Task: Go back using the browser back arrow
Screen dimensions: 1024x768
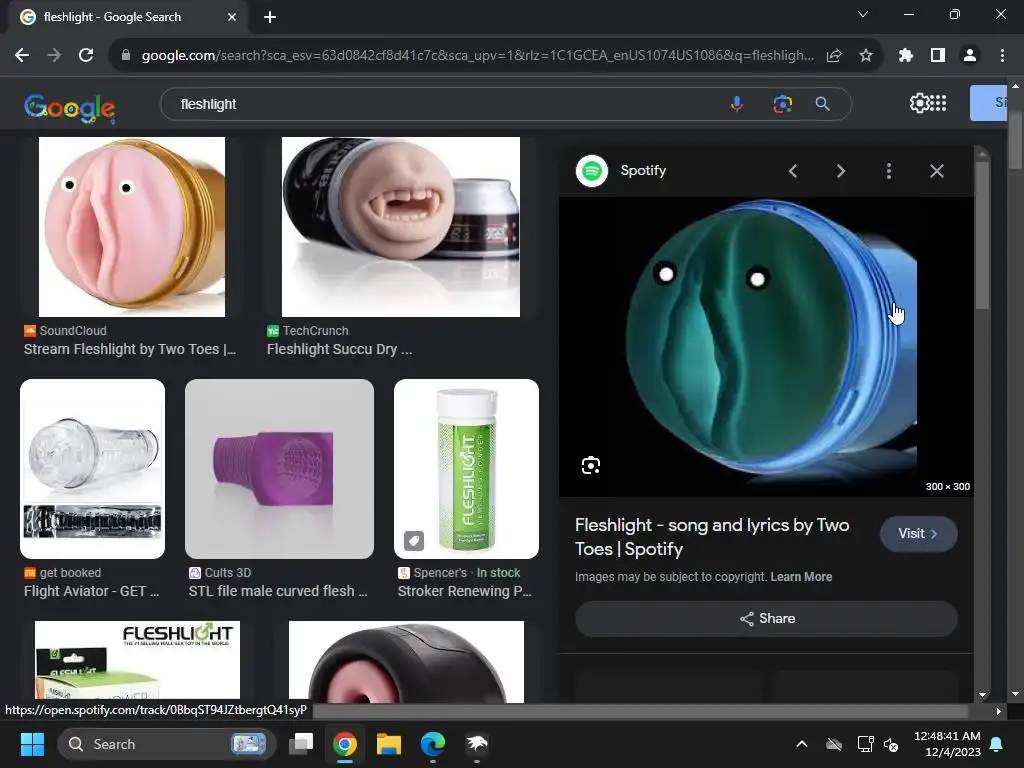Action: coord(22,56)
